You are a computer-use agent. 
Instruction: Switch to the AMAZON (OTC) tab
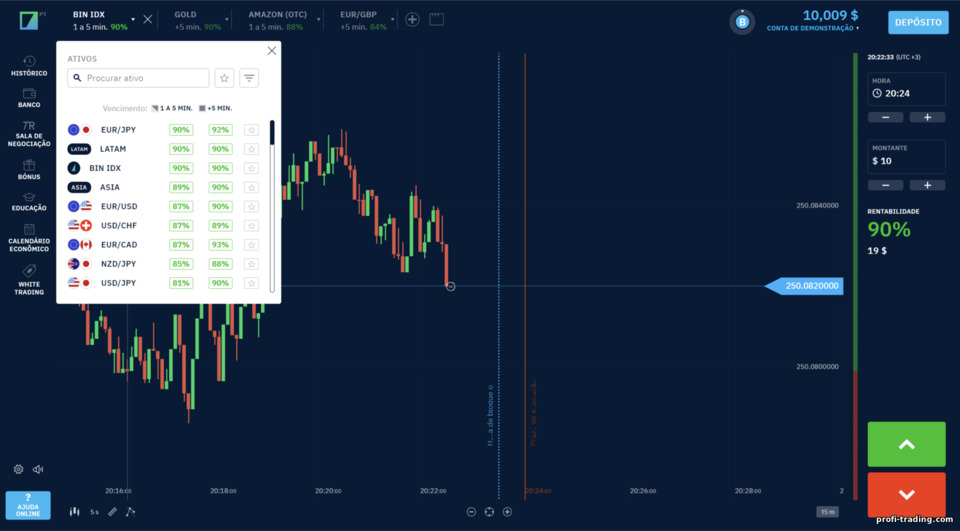[x=277, y=20]
